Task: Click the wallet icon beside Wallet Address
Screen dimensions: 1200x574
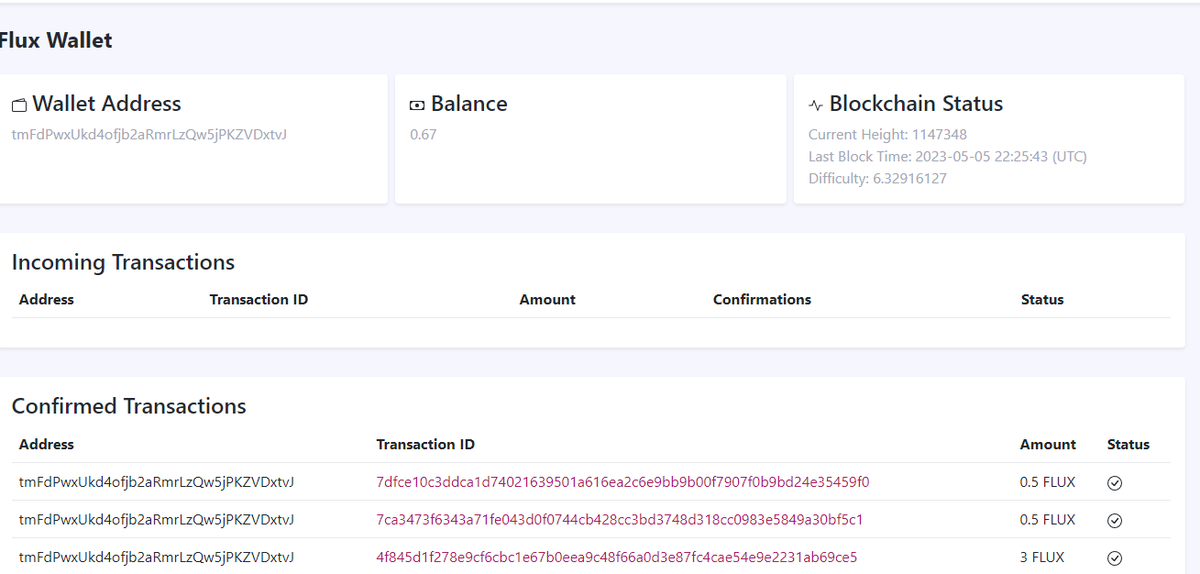Action: point(19,105)
